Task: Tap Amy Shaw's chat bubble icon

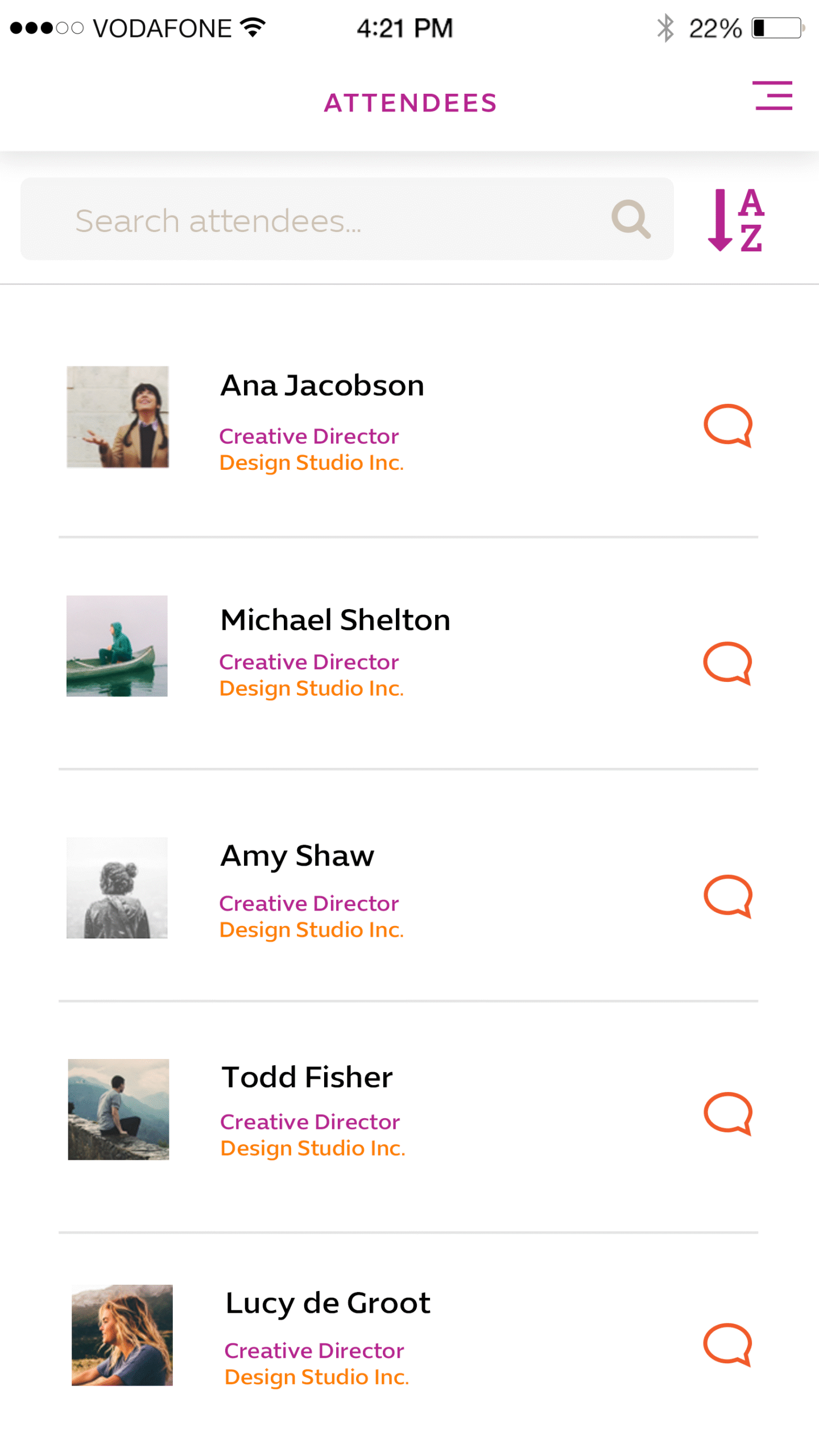Action: pyautogui.click(x=727, y=895)
